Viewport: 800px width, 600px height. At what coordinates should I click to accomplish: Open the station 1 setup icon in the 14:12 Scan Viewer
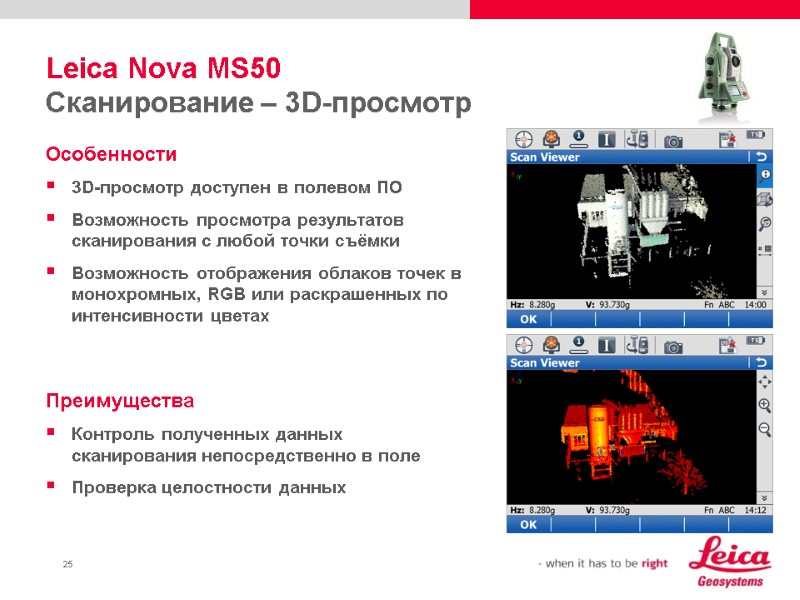click(x=578, y=344)
